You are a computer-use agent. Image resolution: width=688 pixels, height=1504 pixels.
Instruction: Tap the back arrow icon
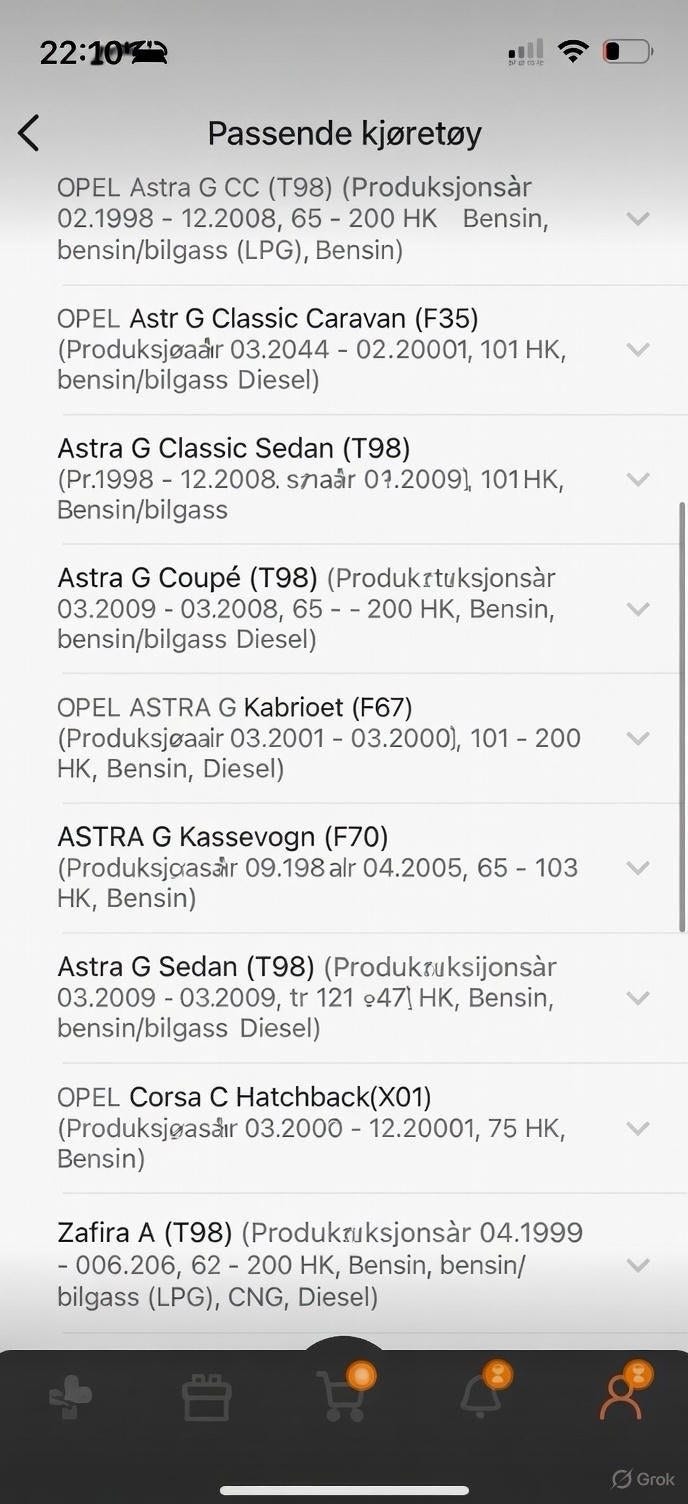(28, 133)
